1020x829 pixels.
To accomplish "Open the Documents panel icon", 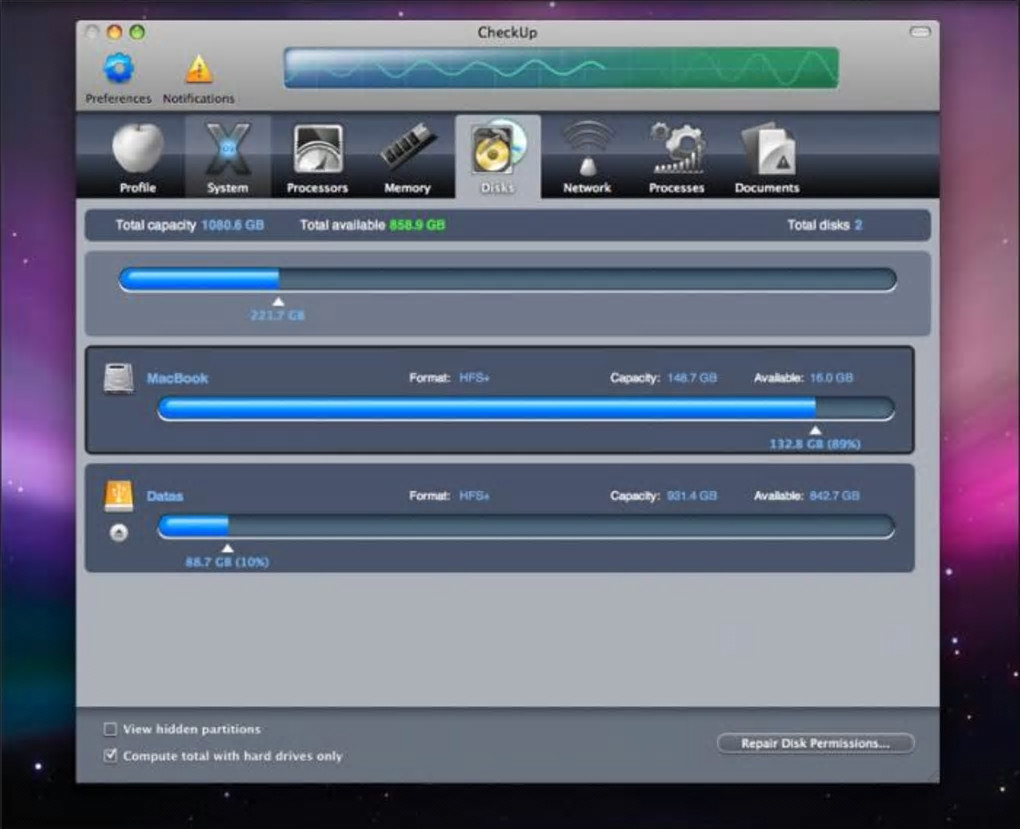I will tap(767, 150).
